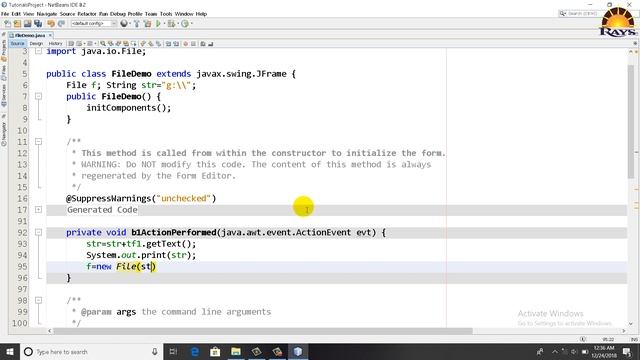The width and height of the screenshot is (640, 360).
Task: Click the Open Project toolbar icon
Action: coord(27,24)
